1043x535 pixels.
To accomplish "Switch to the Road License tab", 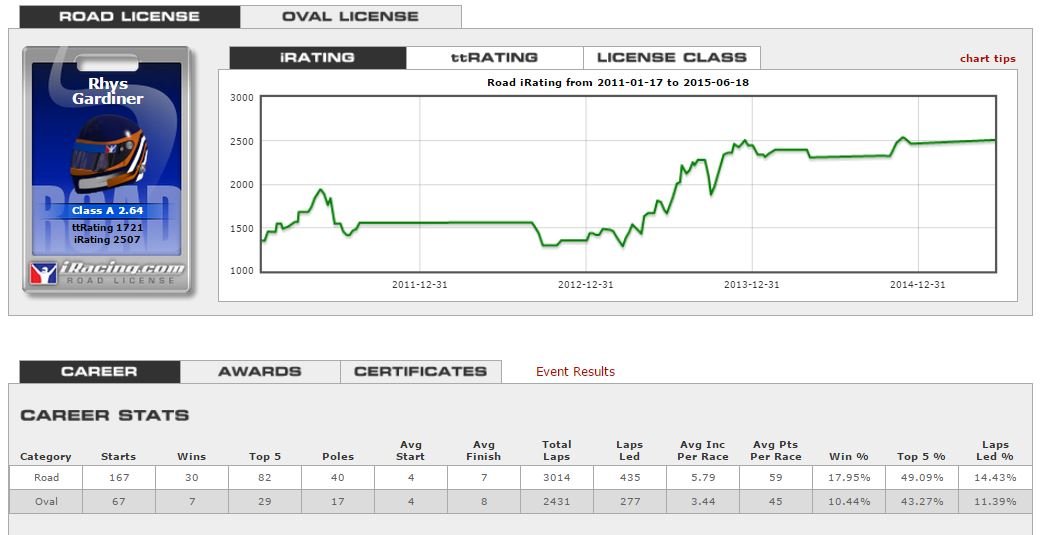I will 130,17.
